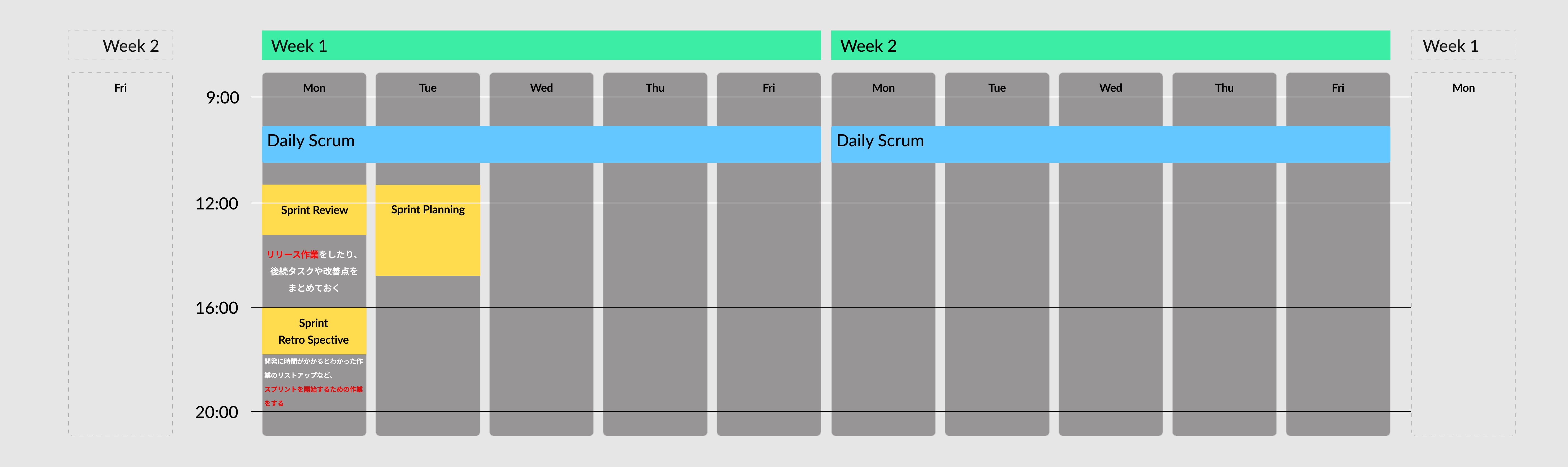Click the blue Daily Scrum bar under Week 1
Image resolution: width=1568 pixels, height=467 pixels.
pyautogui.click(x=540, y=144)
